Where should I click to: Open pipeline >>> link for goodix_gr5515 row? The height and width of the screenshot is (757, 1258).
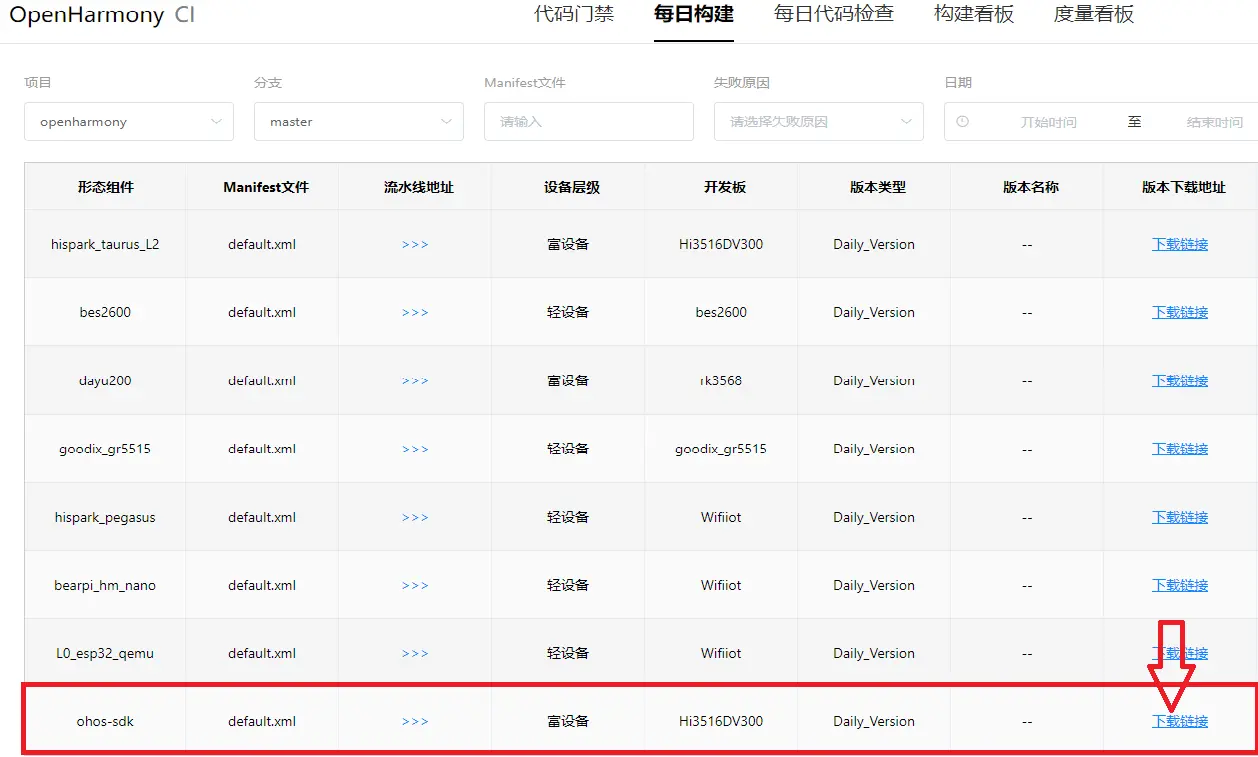415,449
